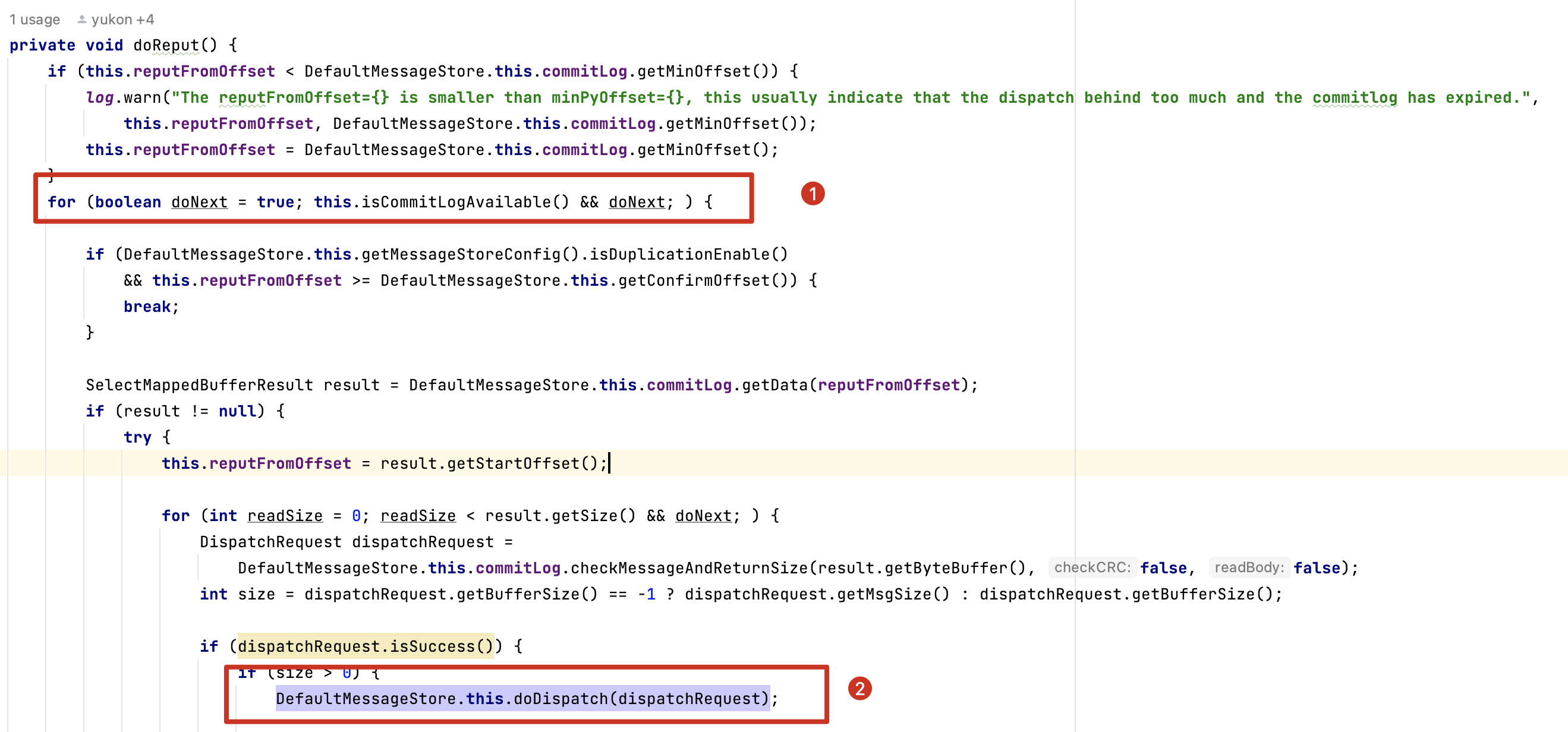Click the checkCRC parameter inlay hint
Image resolution: width=1568 pixels, height=732 pixels.
click(x=1092, y=567)
